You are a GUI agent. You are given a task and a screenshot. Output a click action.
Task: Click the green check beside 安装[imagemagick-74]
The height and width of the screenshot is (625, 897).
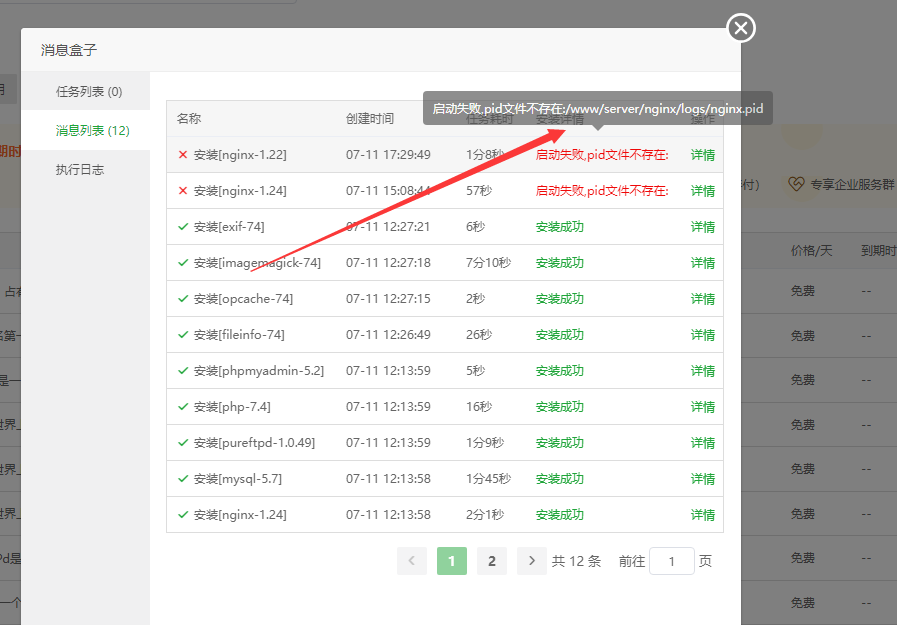click(183, 262)
